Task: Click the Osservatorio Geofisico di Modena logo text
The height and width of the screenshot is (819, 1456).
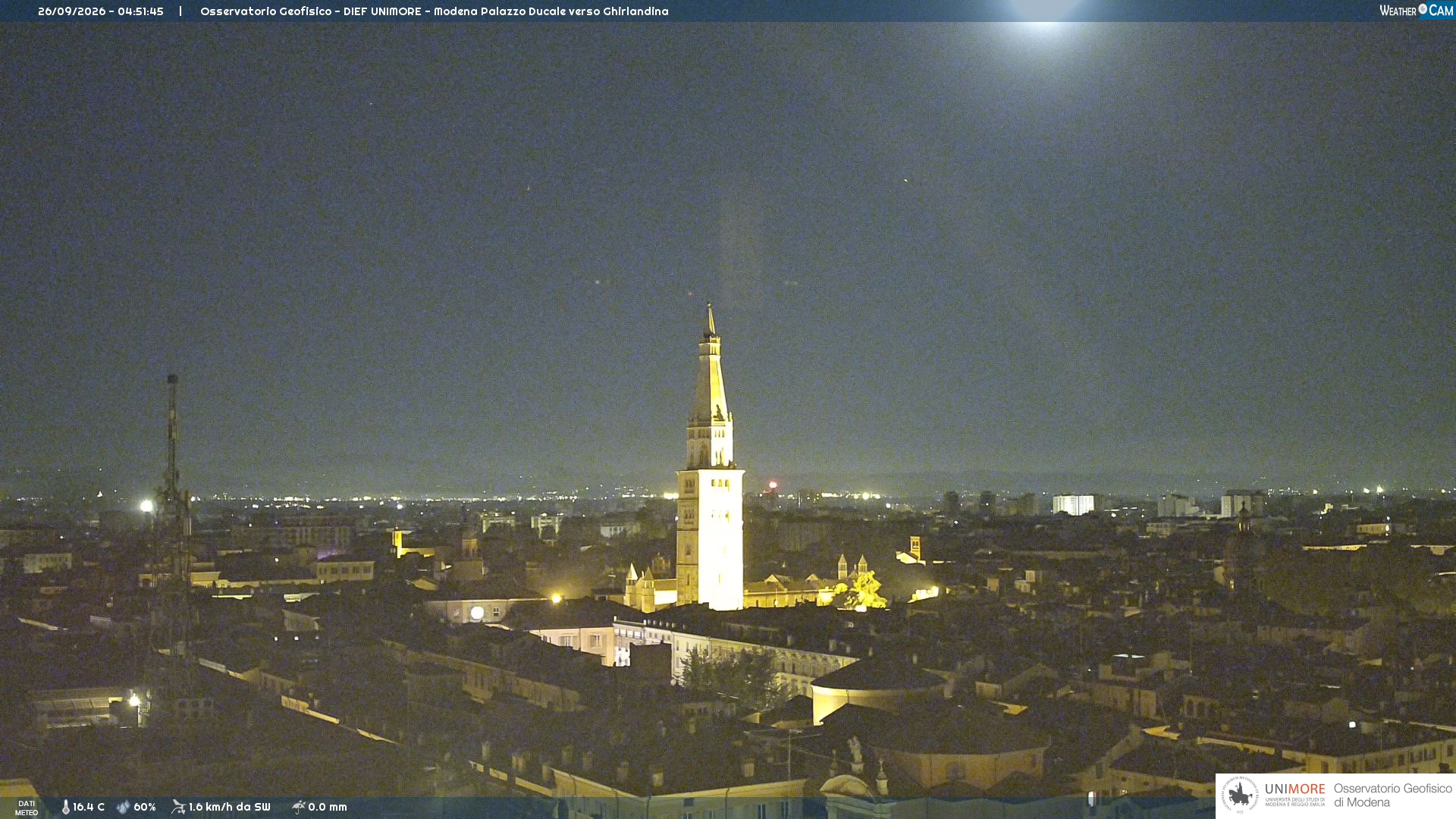Action: coord(1392,795)
